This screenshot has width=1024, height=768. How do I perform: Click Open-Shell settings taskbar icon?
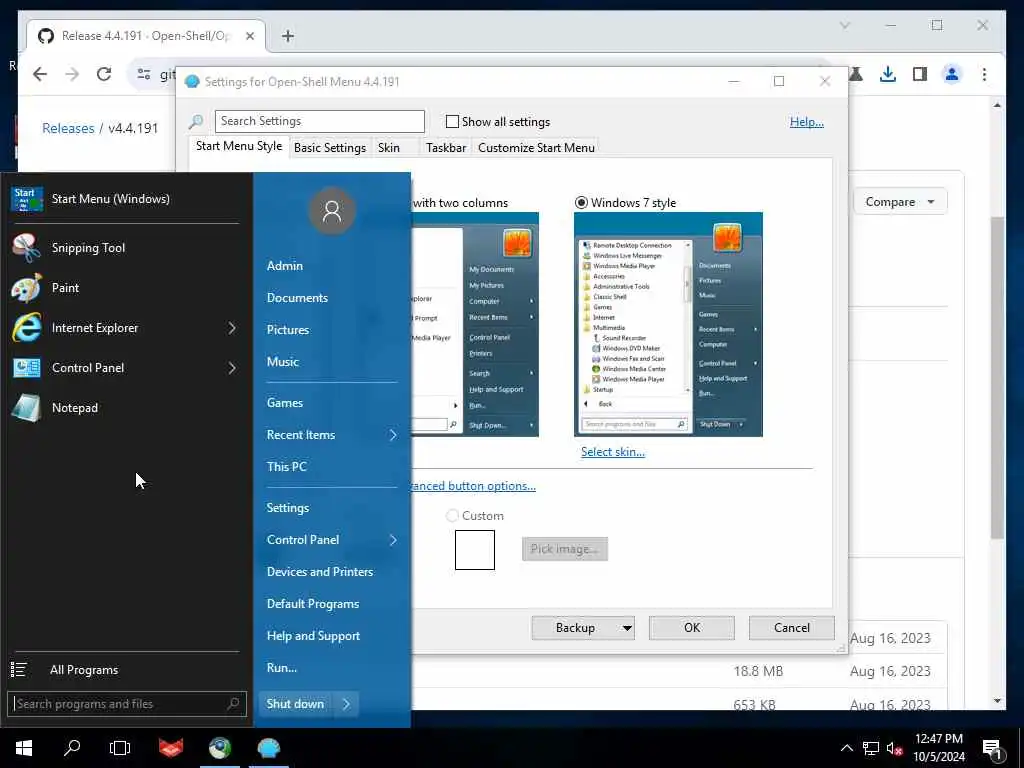(268, 748)
